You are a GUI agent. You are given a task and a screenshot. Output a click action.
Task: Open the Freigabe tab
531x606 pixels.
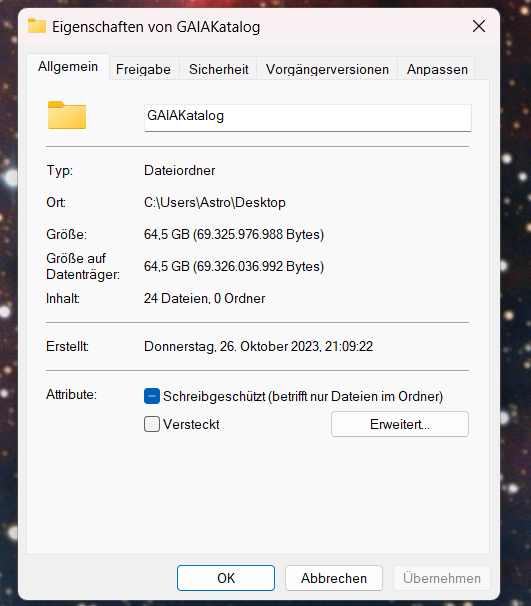pos(143,69)
